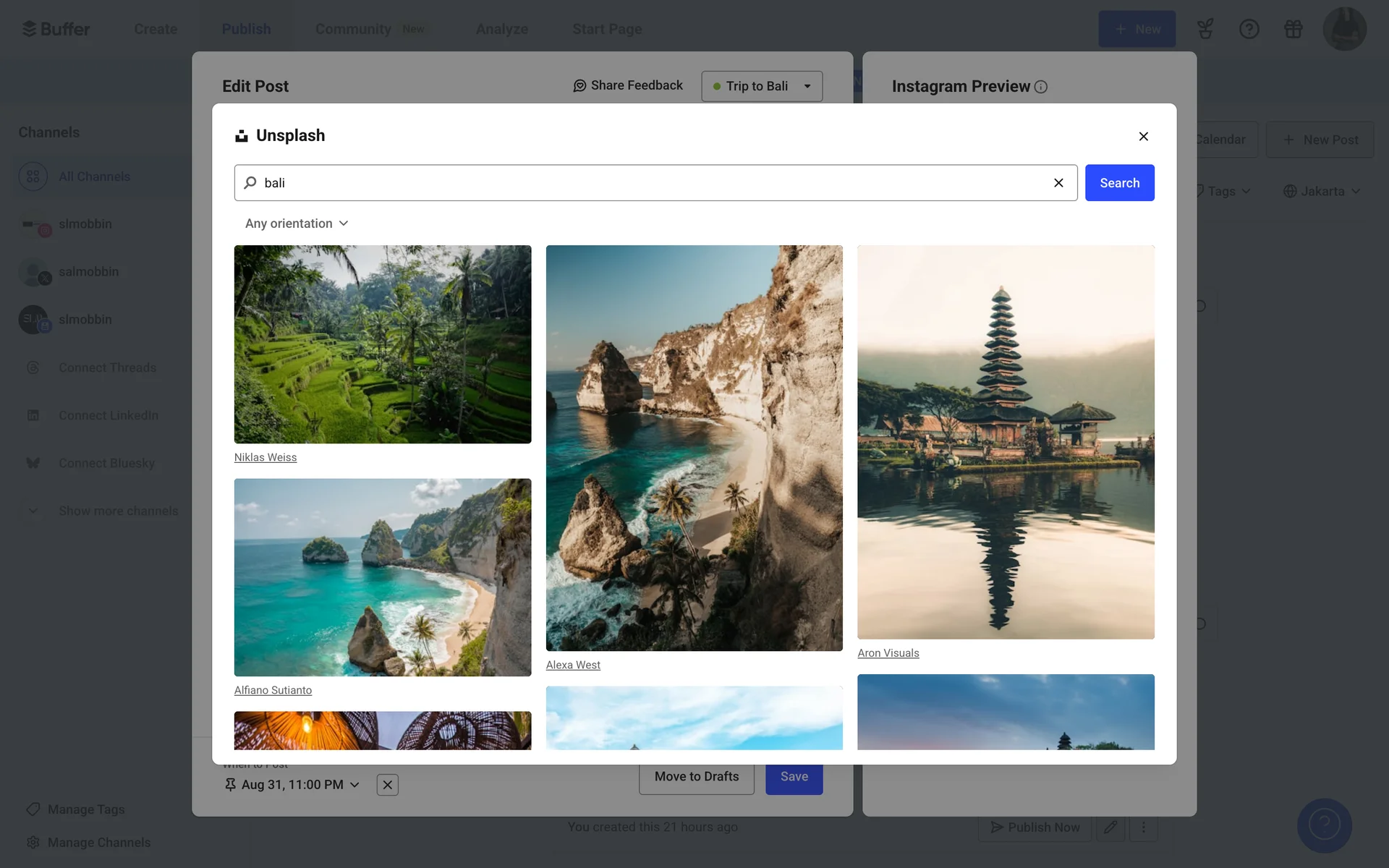Open the user profile avatar
1389x868 pixels.
click(x=1344, y=29)
